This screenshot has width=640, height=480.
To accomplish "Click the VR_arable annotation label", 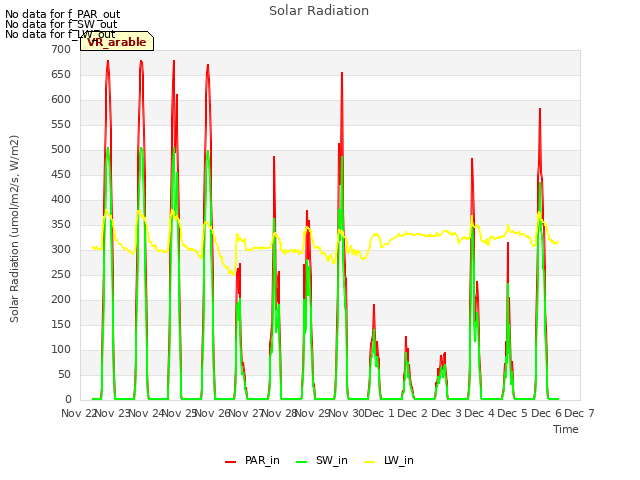I will tap(117, 42).
